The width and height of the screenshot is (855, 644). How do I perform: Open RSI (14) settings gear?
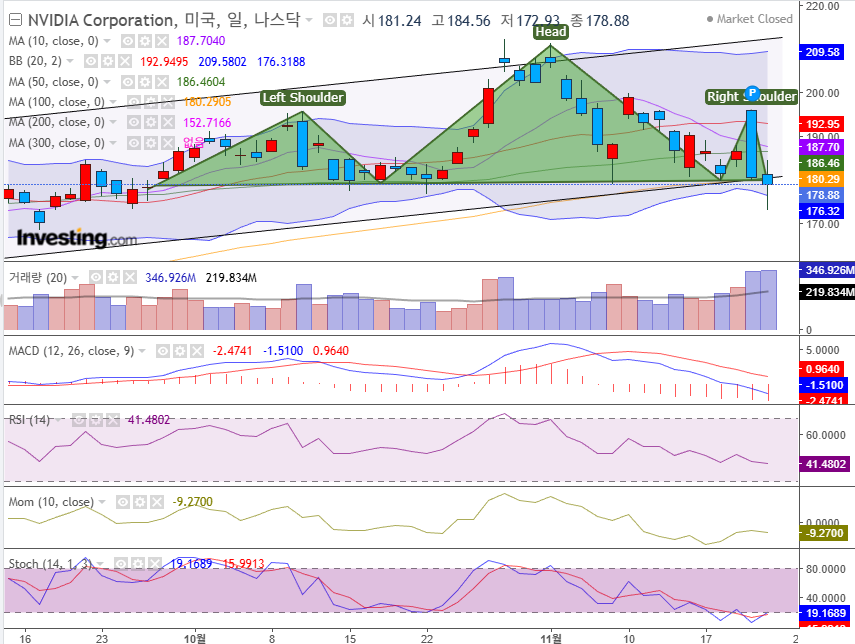(x=96, y=420)
